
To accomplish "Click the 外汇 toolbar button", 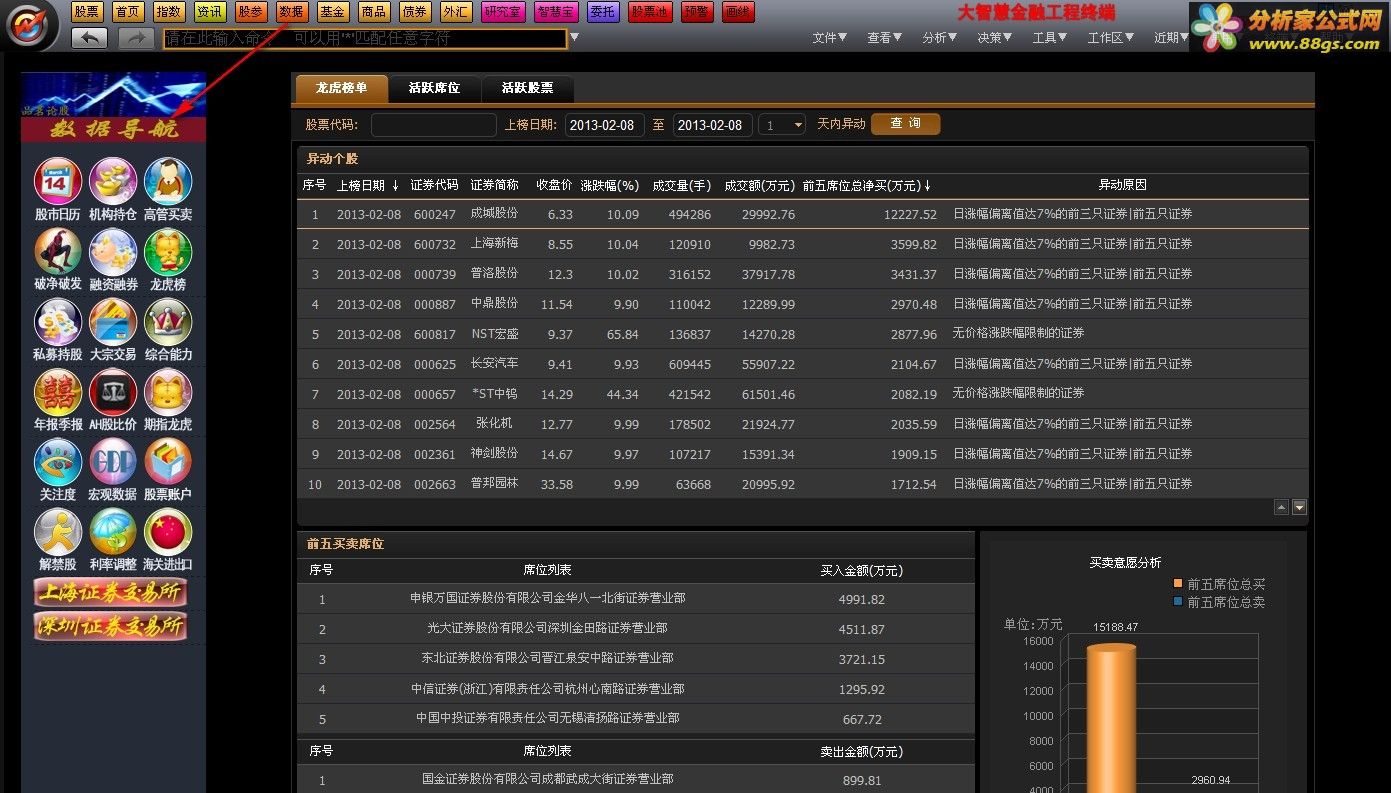I will pos(456,12).
